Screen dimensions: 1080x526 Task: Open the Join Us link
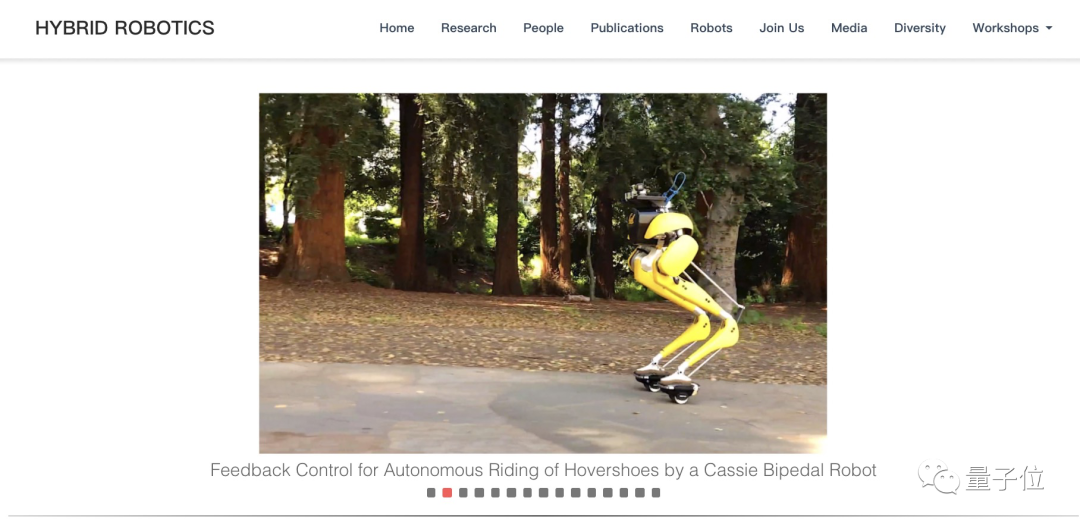(782, 28)
